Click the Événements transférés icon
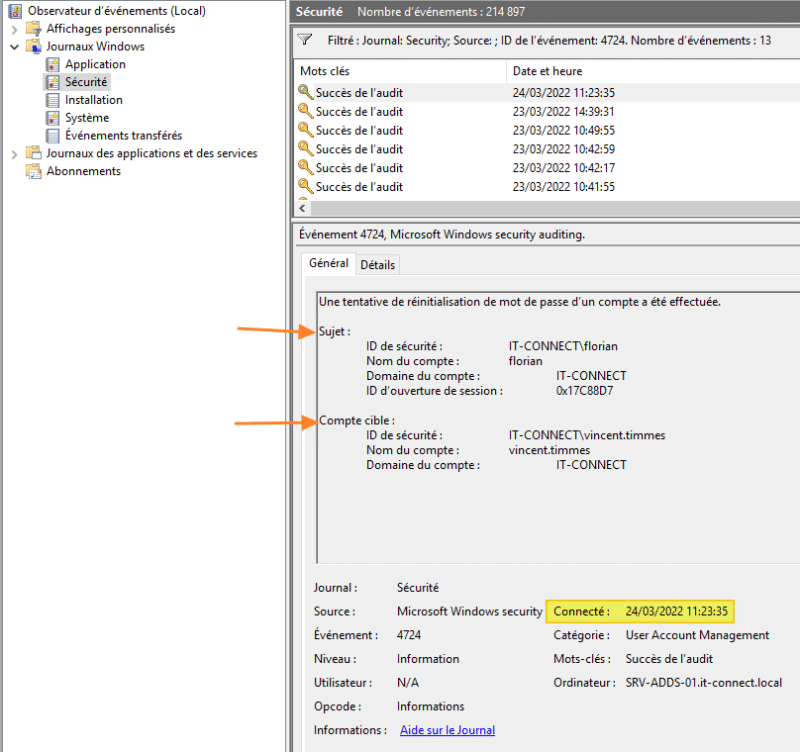This screenshot has height=752, width=800. (53, 135)
